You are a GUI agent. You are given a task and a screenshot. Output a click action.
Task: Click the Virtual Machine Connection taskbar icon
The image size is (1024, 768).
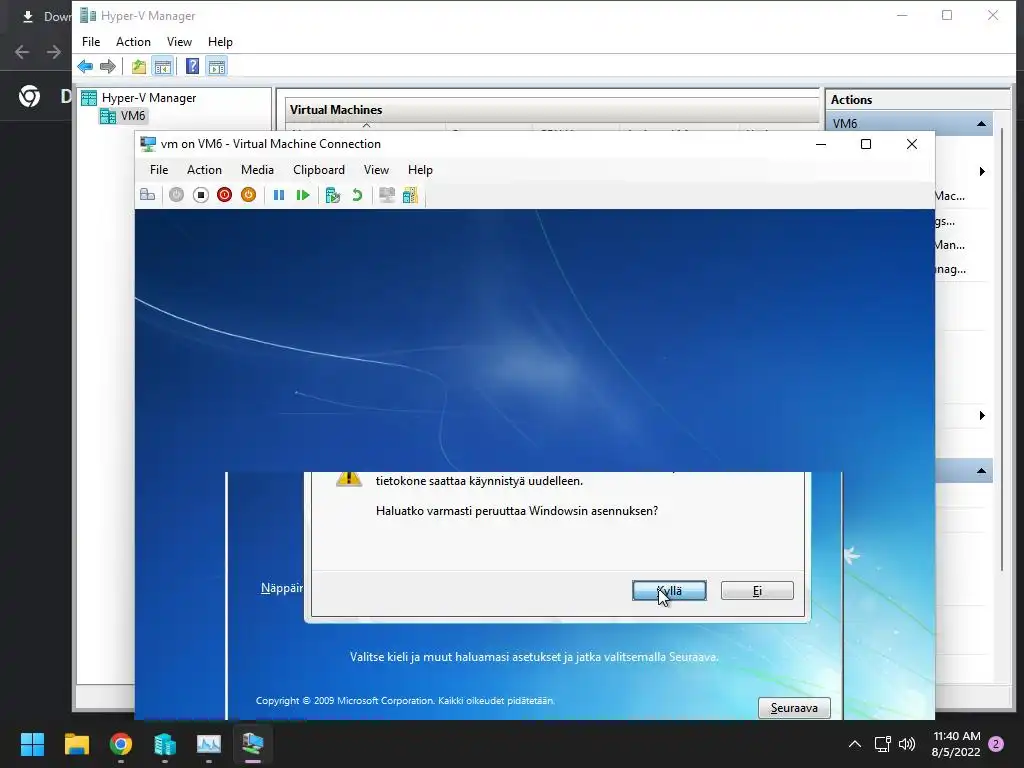(253, 743)
